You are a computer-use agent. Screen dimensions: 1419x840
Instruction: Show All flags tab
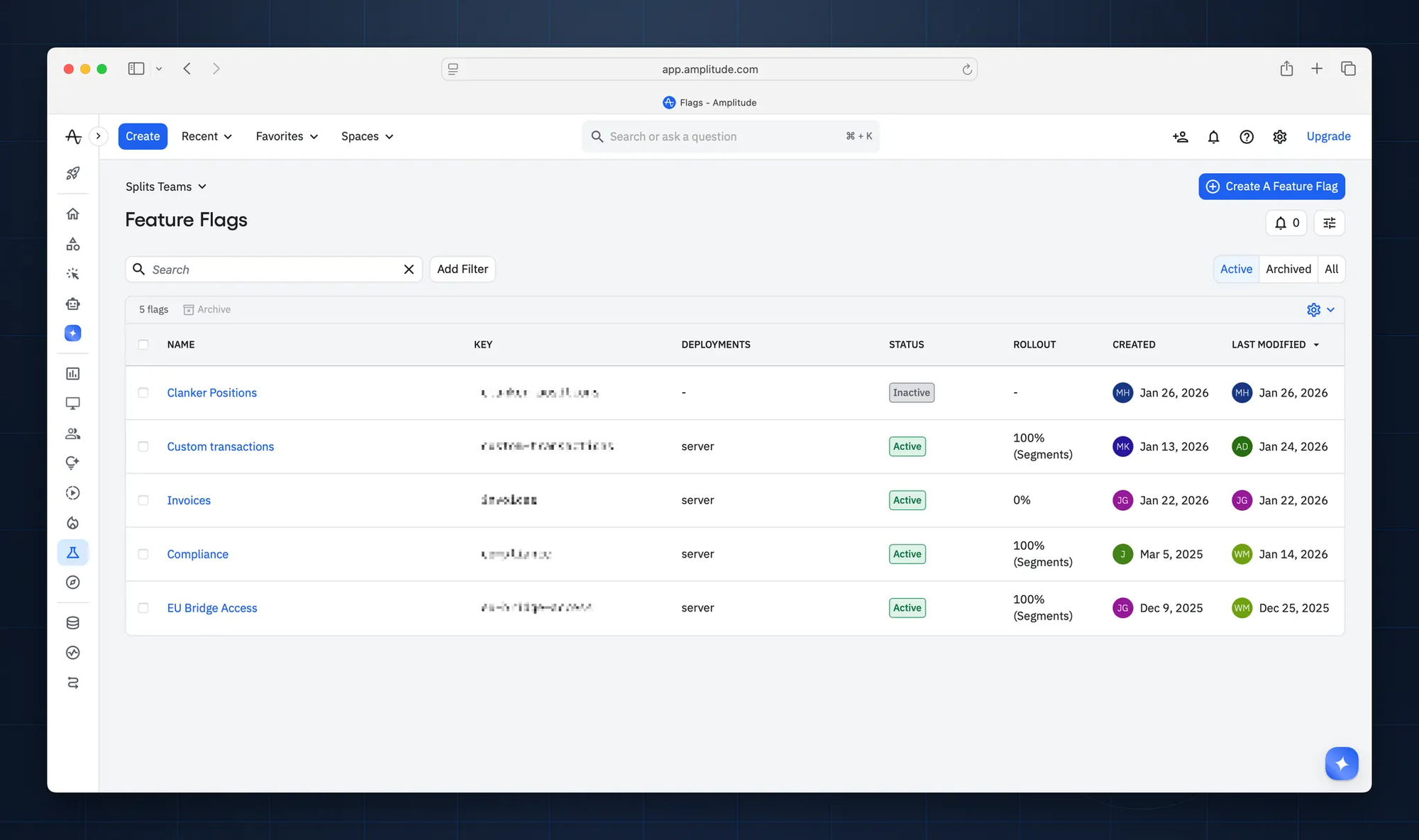(1331, 269)
